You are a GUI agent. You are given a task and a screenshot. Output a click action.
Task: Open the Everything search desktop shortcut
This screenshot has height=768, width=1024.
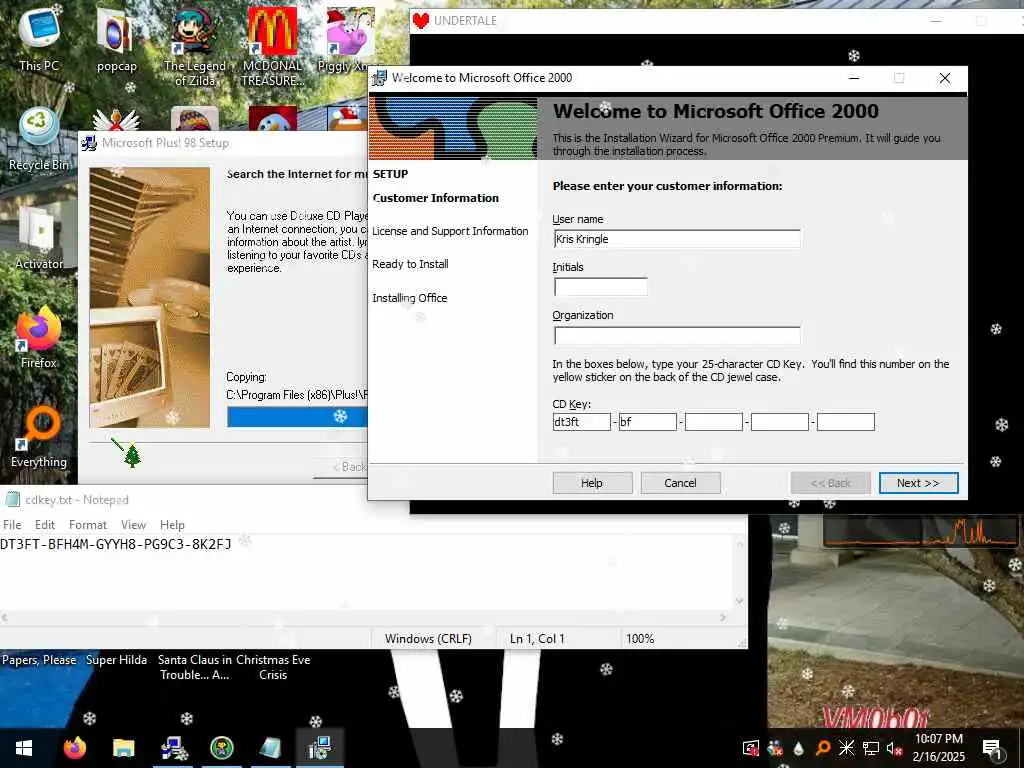point(39,437)
